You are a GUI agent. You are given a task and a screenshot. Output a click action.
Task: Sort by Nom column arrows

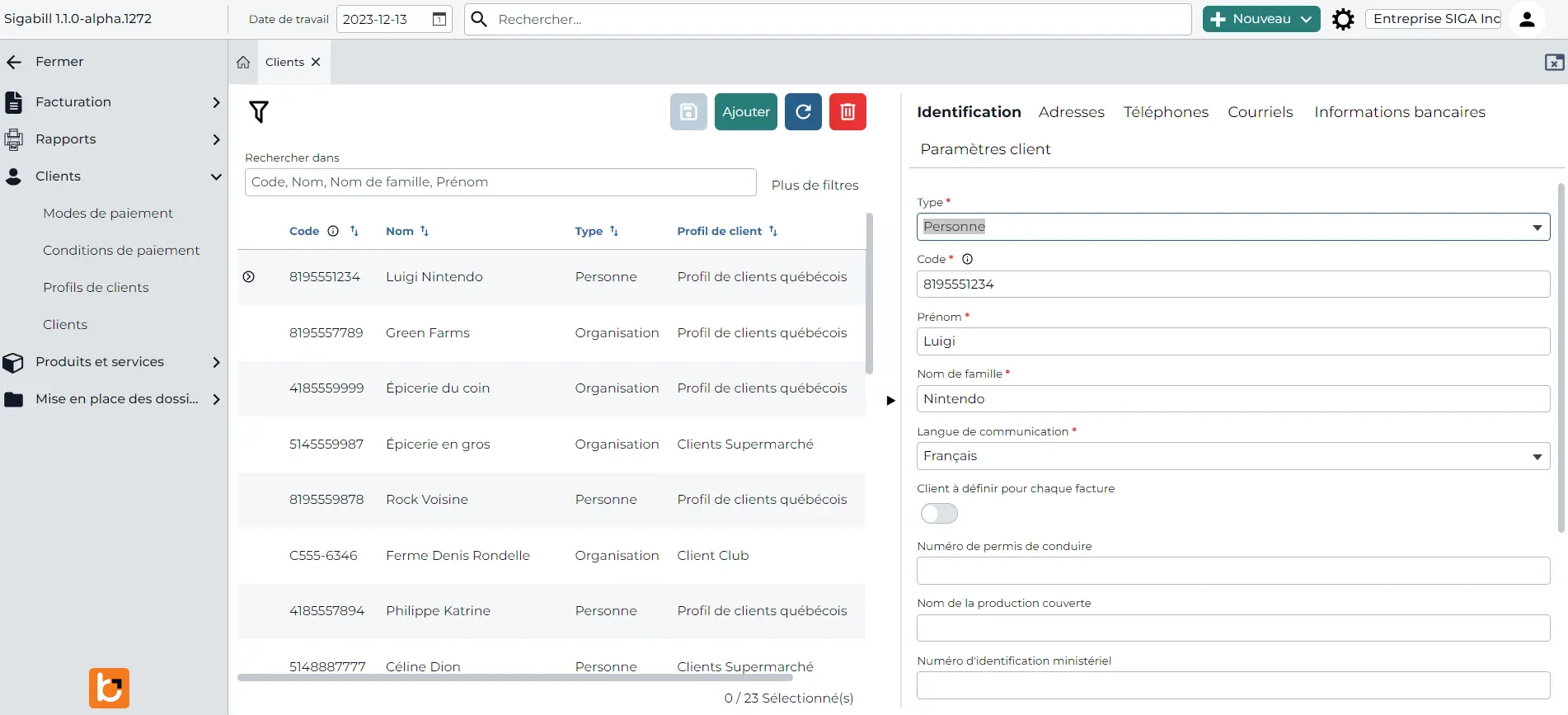[425, 231]
